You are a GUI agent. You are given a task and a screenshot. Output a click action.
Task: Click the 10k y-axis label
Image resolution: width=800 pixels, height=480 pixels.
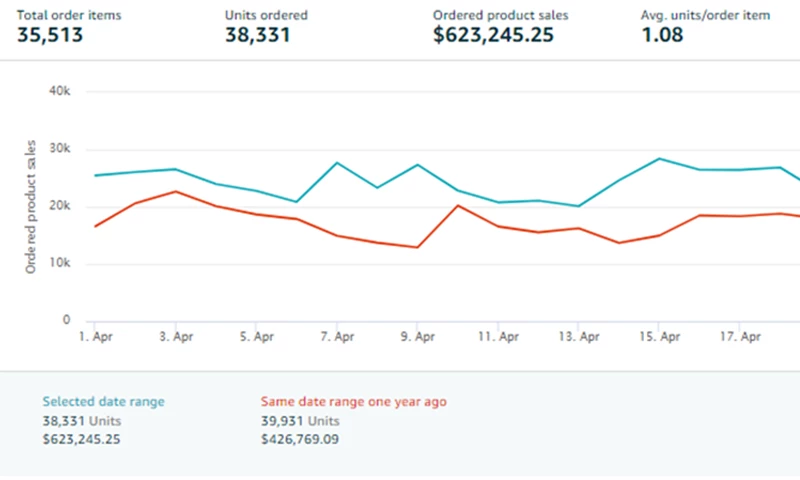[x=60, y=264]
